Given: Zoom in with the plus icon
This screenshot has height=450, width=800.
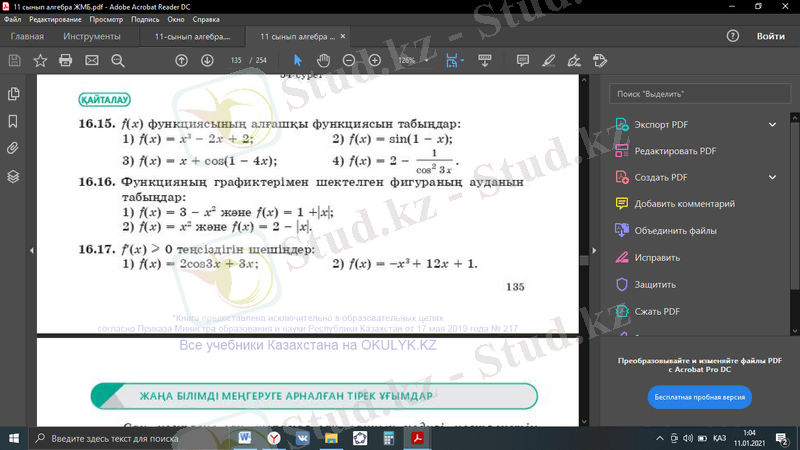Looking at the screenshot, I should [375, 60].
